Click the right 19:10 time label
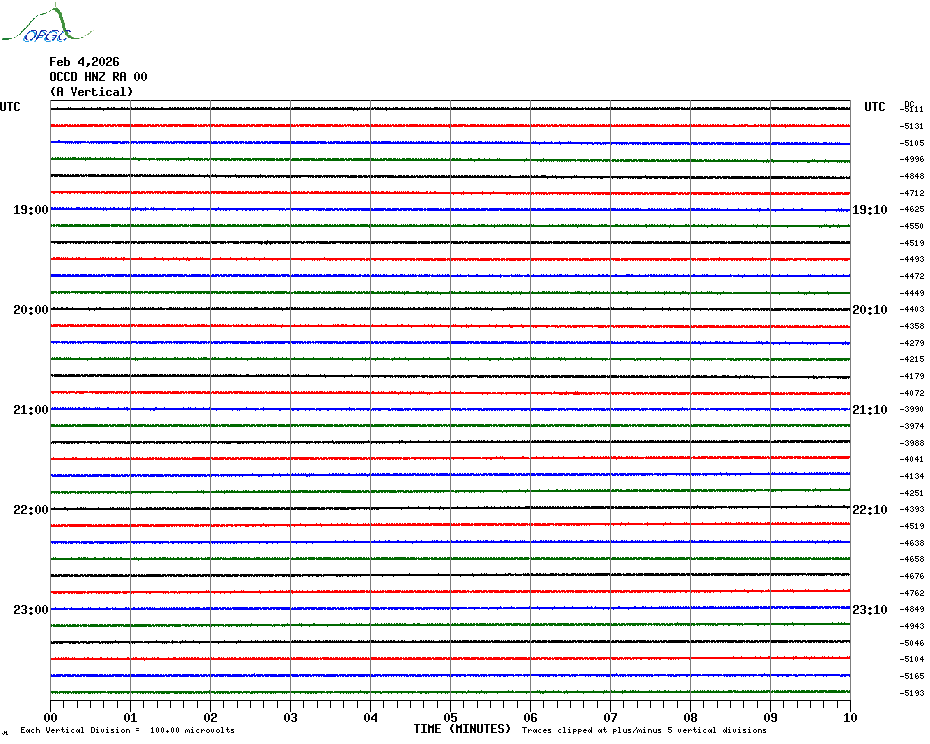The image size is (930, 744). (869, 210)
